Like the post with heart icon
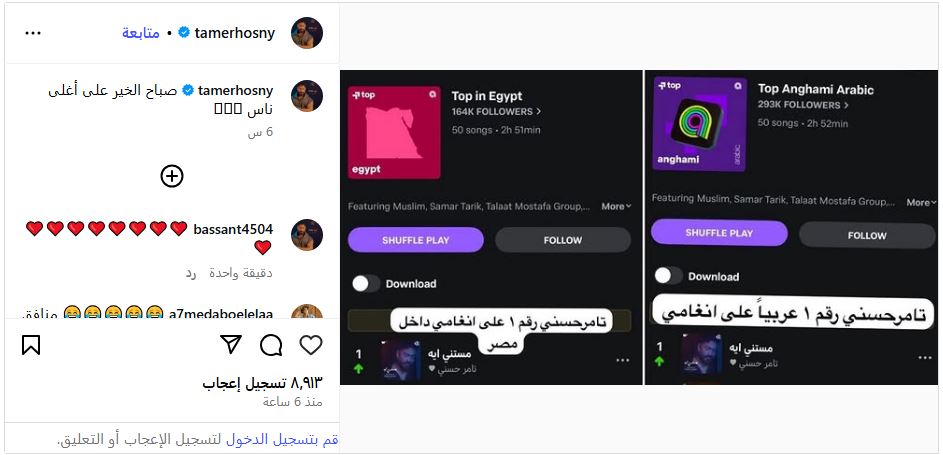 311,345
